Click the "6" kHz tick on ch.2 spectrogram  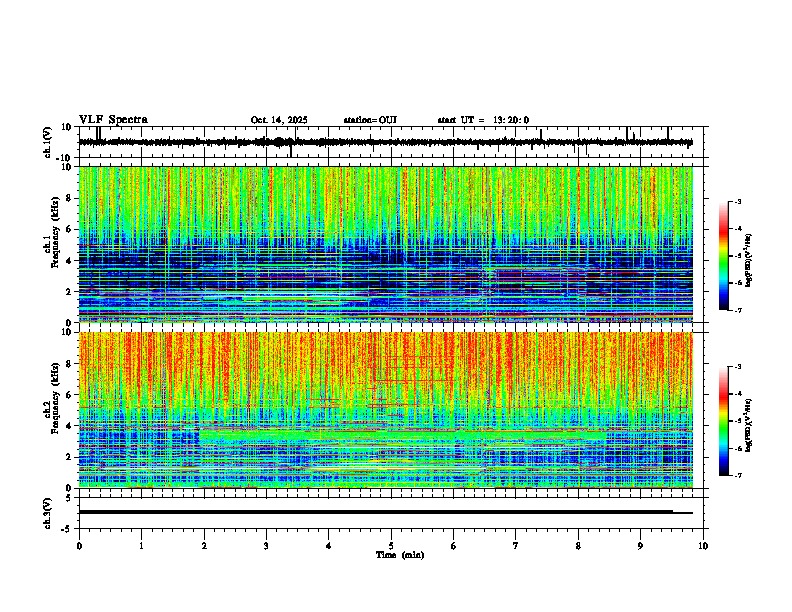click(x=70, y=395)
